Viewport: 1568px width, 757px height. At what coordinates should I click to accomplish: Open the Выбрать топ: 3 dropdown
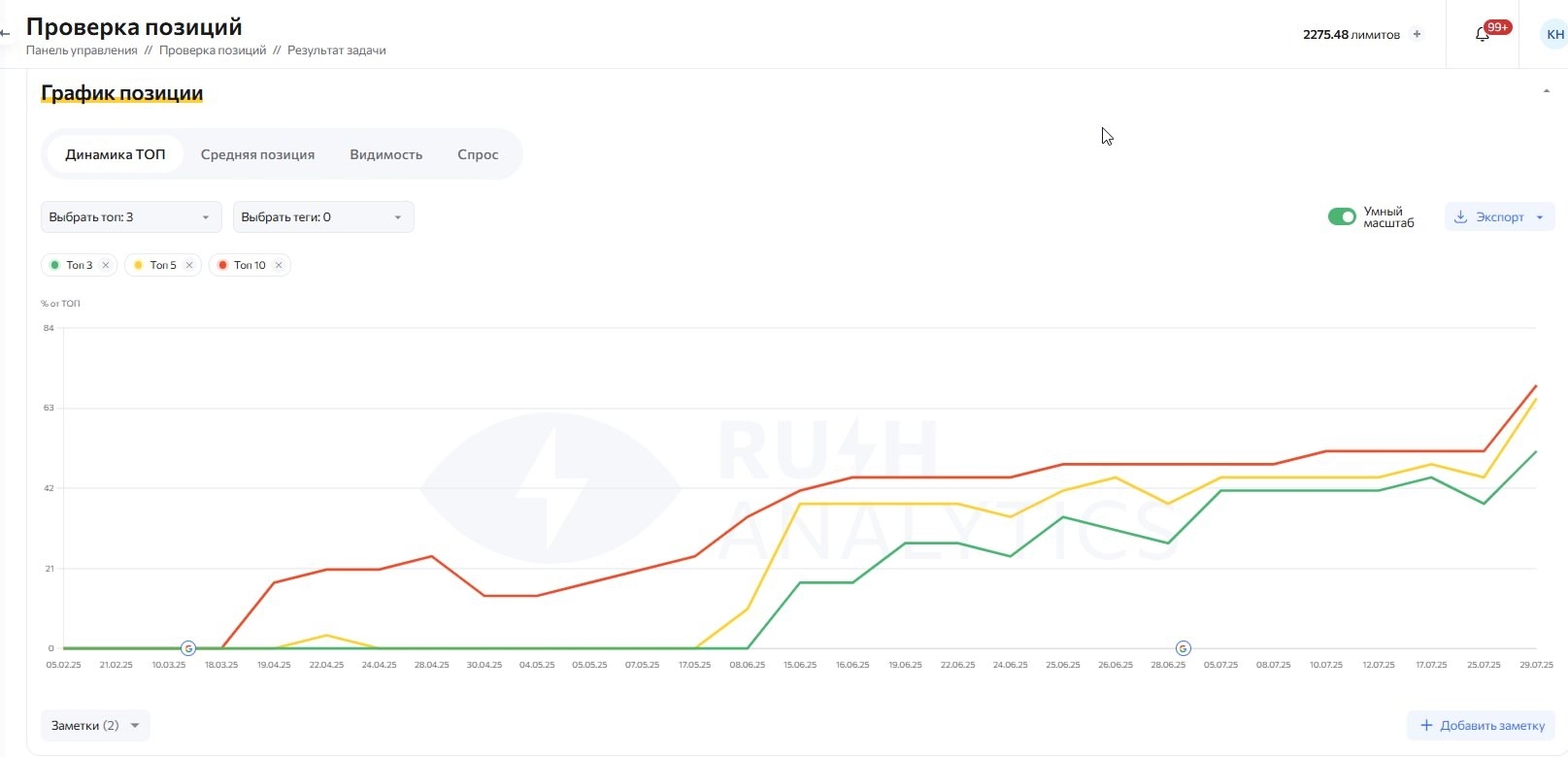click(x=131, y=216)
